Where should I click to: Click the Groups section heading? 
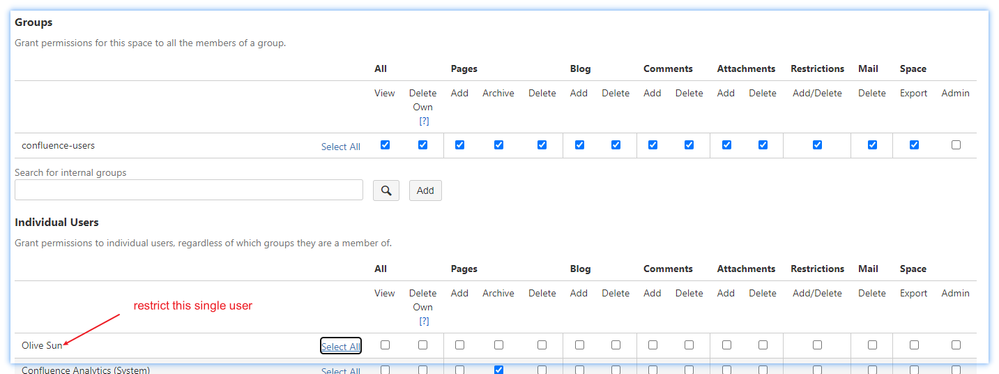(33, 22)
